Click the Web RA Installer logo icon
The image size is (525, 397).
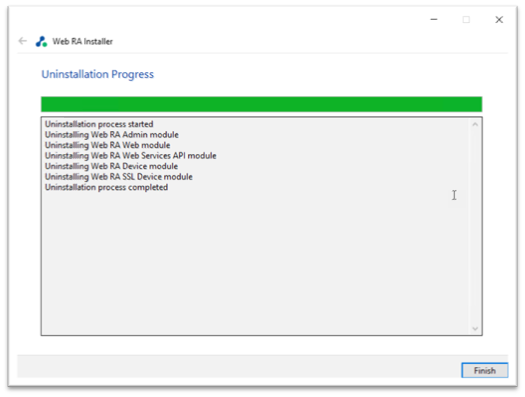41,42
